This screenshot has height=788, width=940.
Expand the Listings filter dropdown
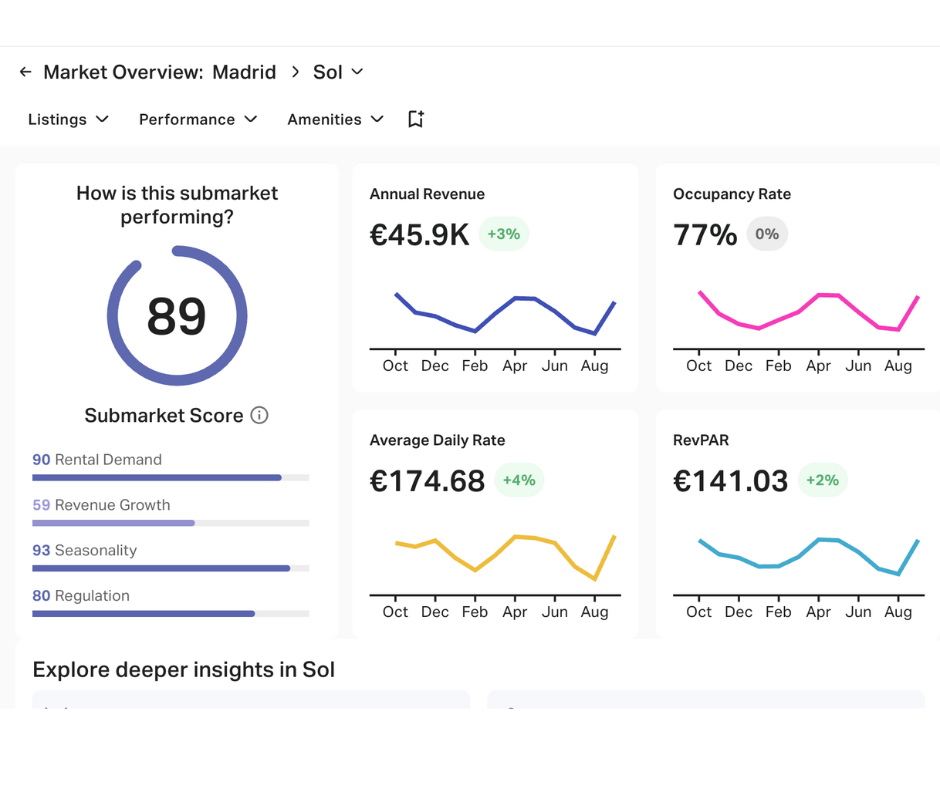[x=68, y=119]
